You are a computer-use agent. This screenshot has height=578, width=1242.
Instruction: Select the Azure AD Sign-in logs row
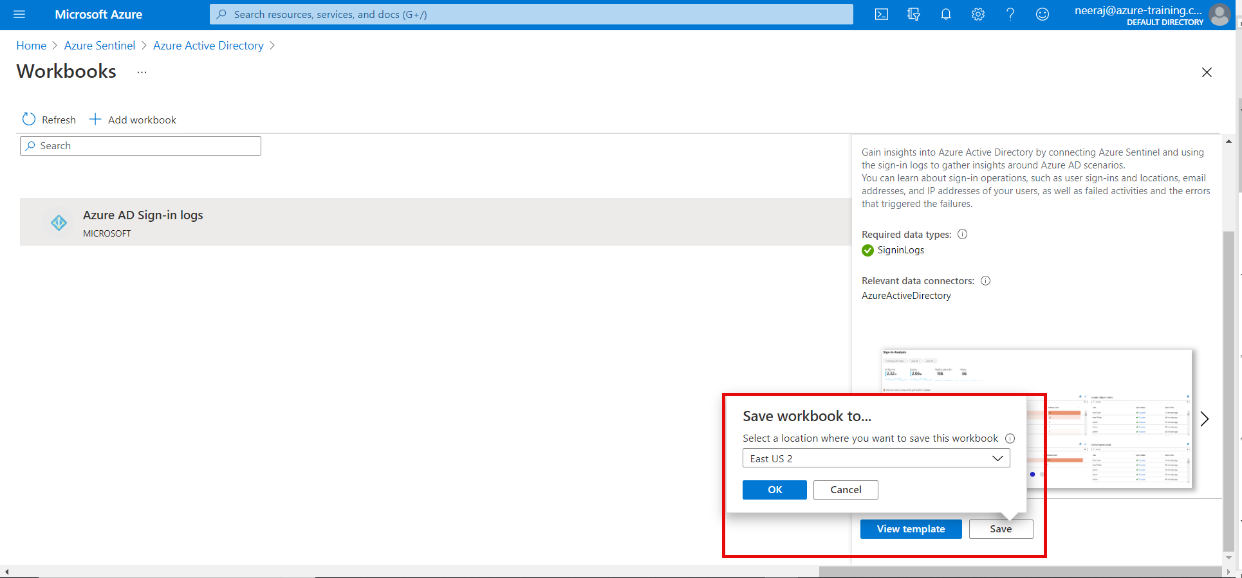point(435,222)
